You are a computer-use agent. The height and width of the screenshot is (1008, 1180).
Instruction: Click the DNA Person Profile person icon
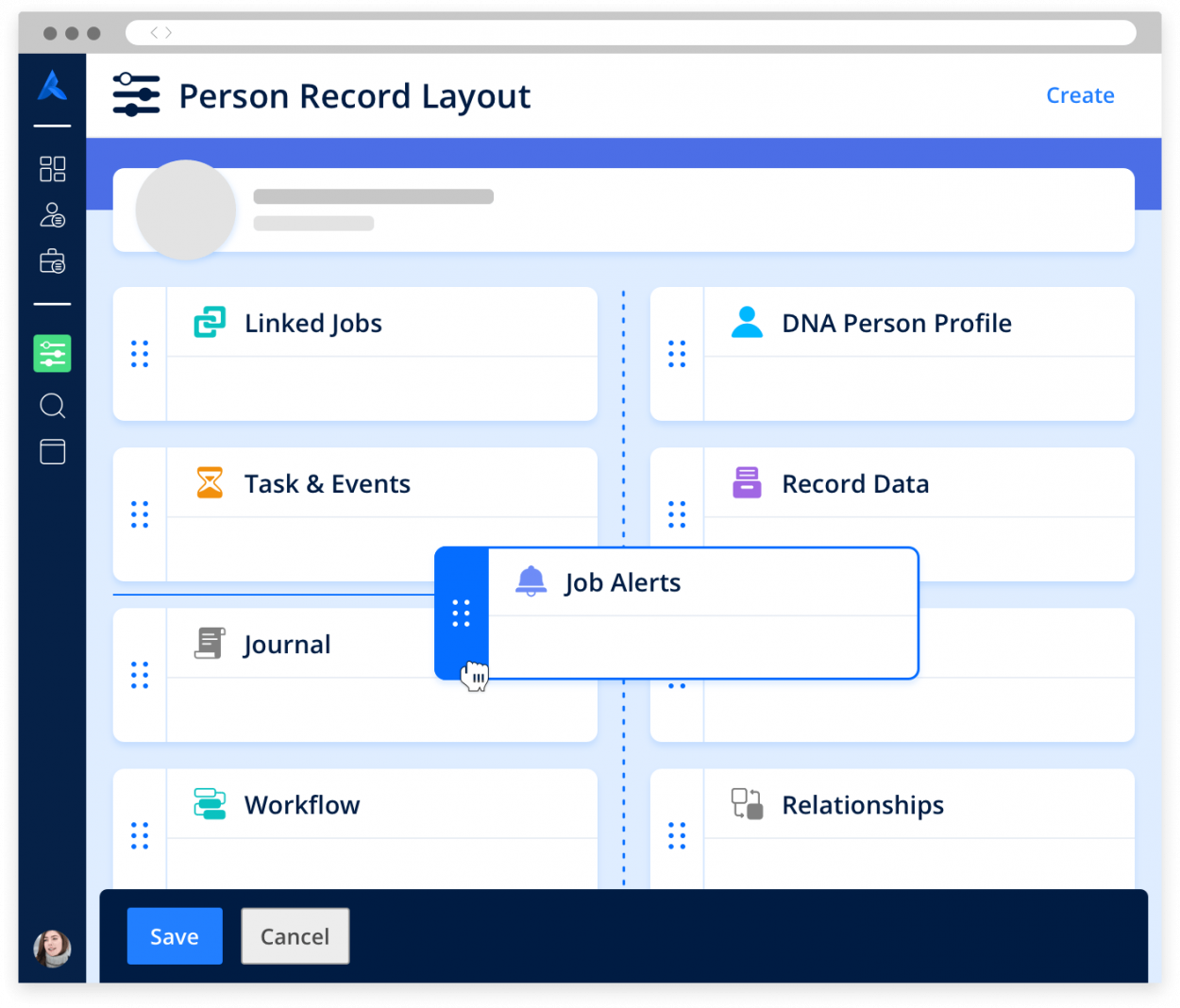tap(746, 322)
